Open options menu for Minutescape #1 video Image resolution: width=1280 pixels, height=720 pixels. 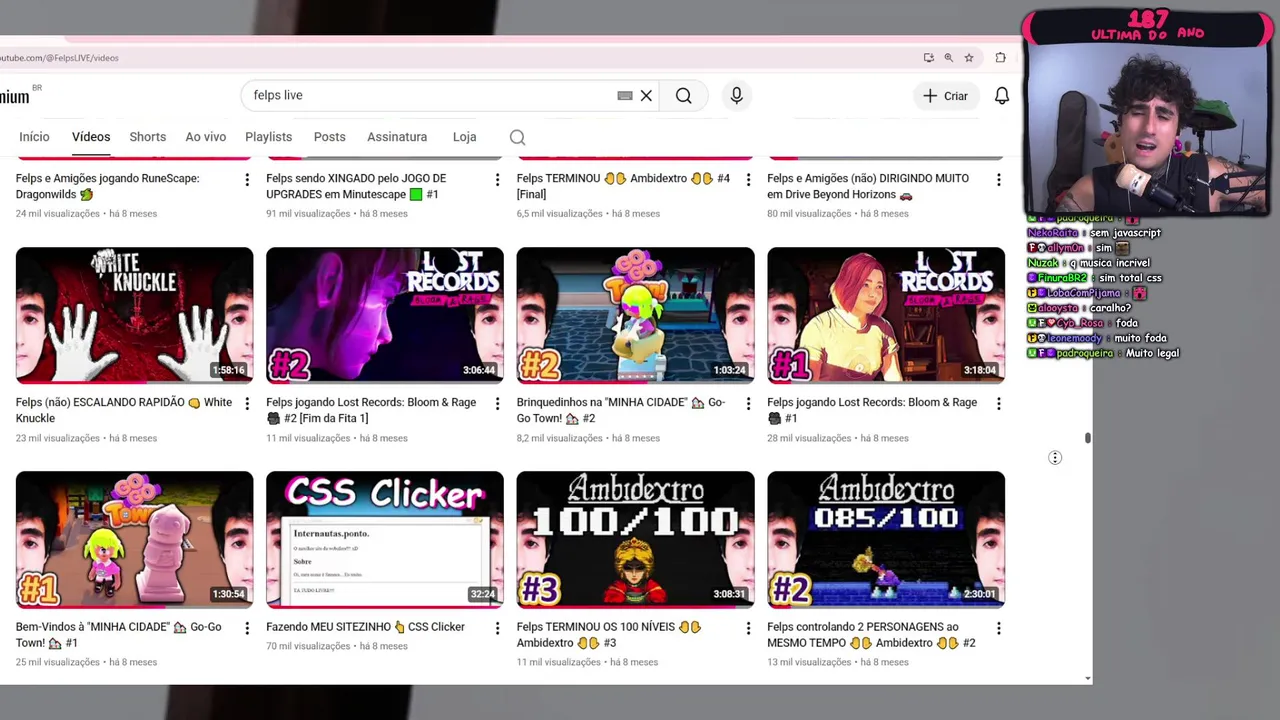pos(497,180)
